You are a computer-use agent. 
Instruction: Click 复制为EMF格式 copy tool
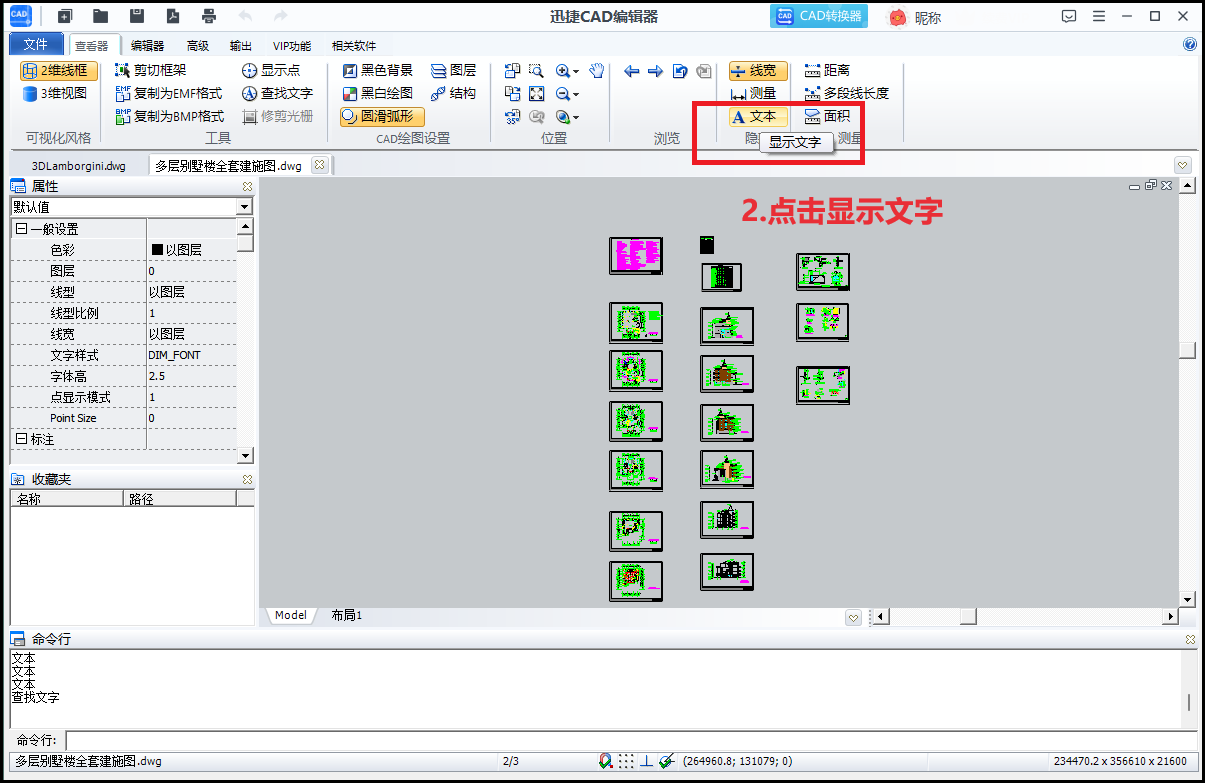[168, 93]
